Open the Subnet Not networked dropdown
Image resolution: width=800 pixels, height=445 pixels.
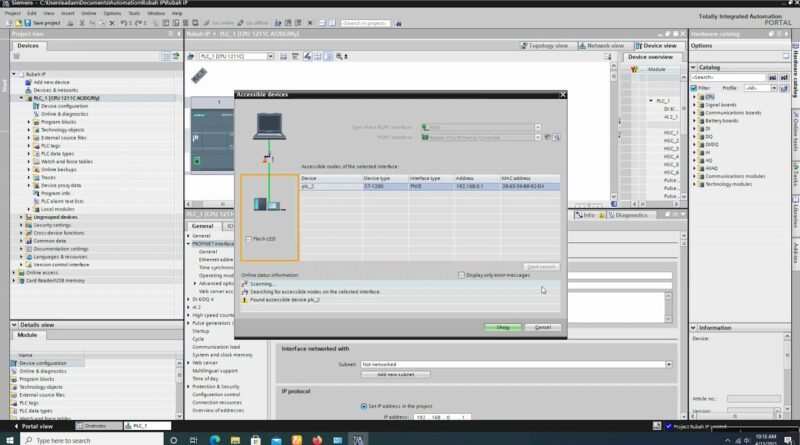point(669,364)
